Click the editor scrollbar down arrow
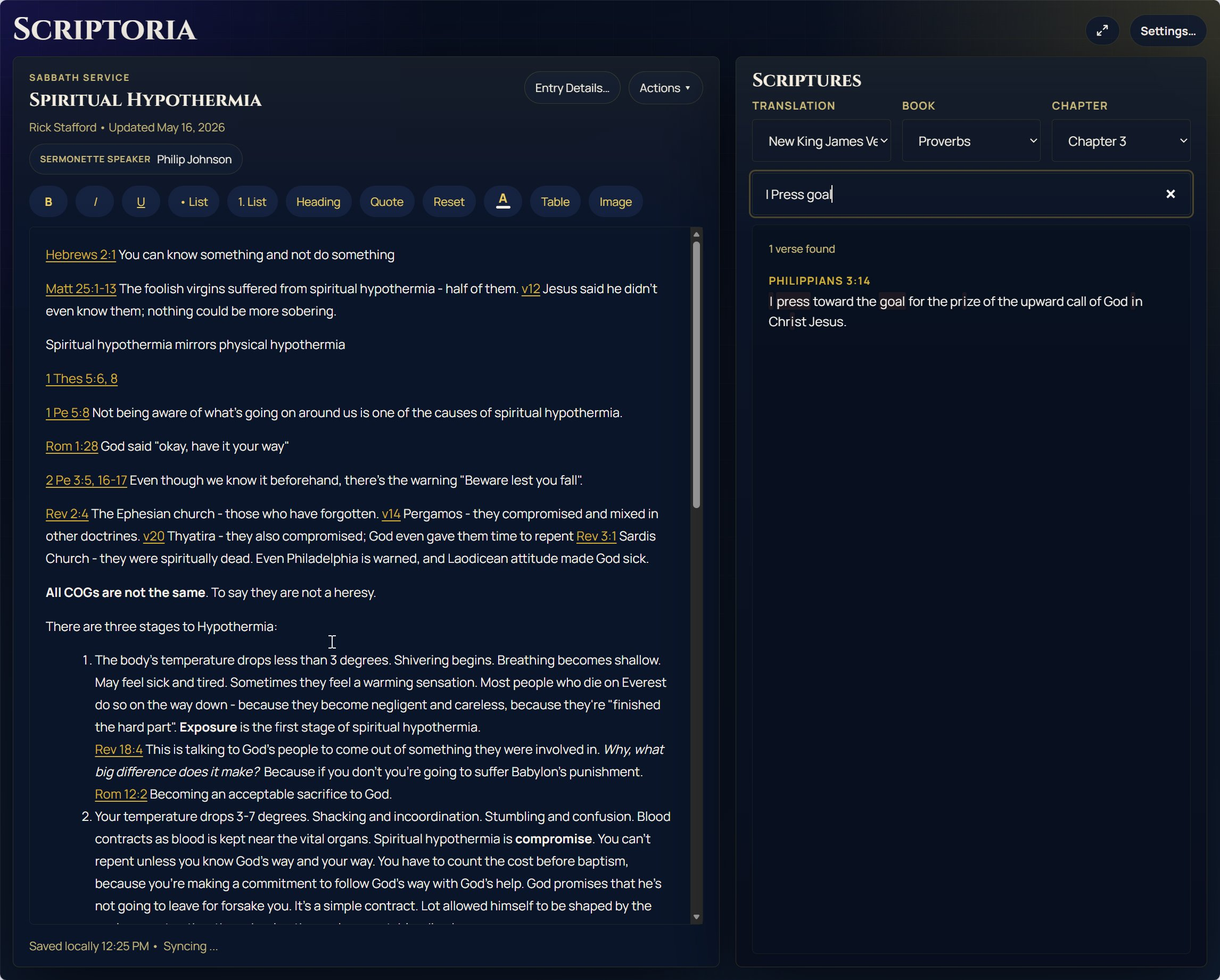This screenshot has width=1220, height=980. tap(697, 917)
